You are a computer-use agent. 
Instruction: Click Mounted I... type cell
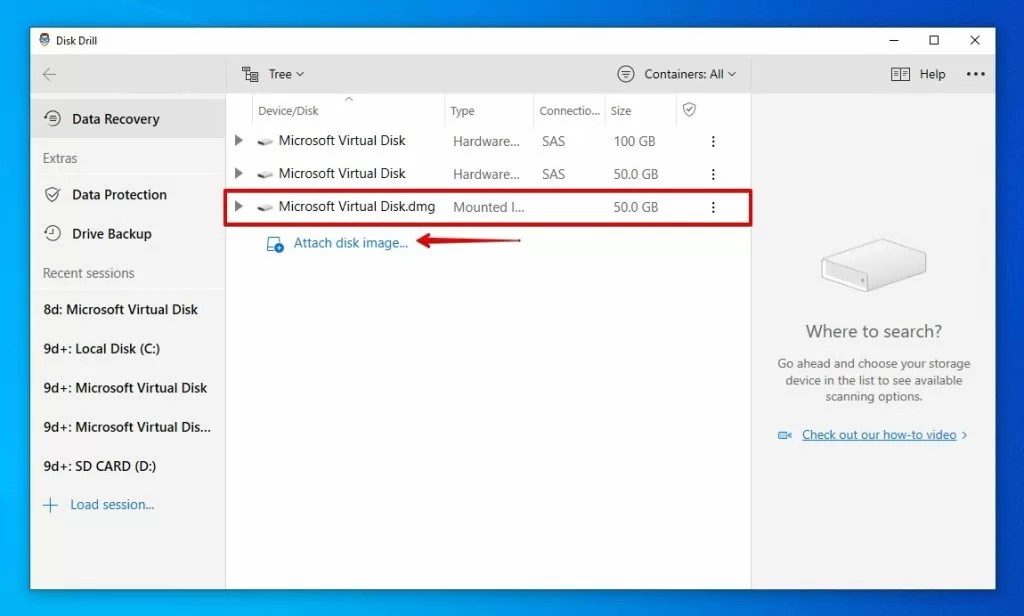(488, 207)
